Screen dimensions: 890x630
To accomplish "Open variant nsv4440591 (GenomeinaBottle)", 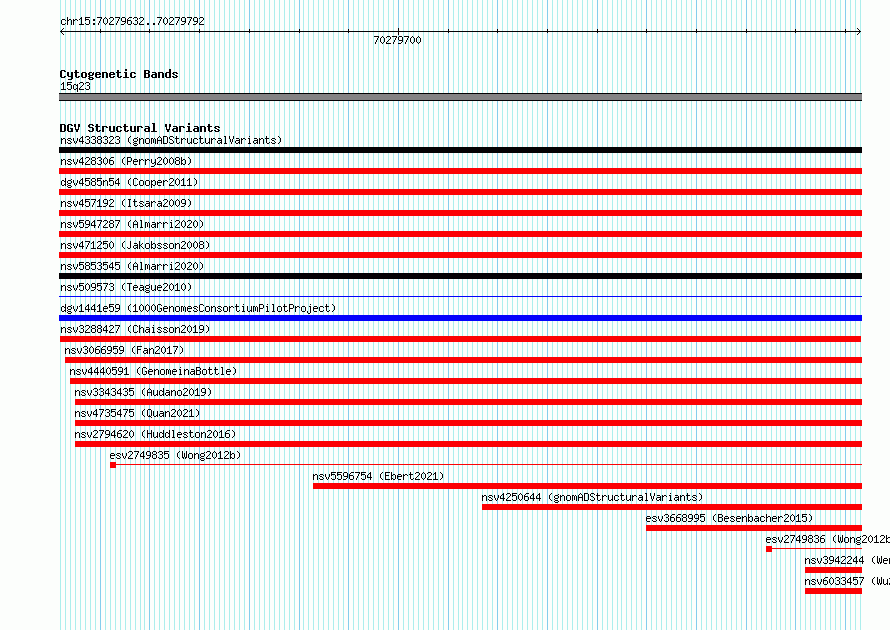I will tap(153, 371).
